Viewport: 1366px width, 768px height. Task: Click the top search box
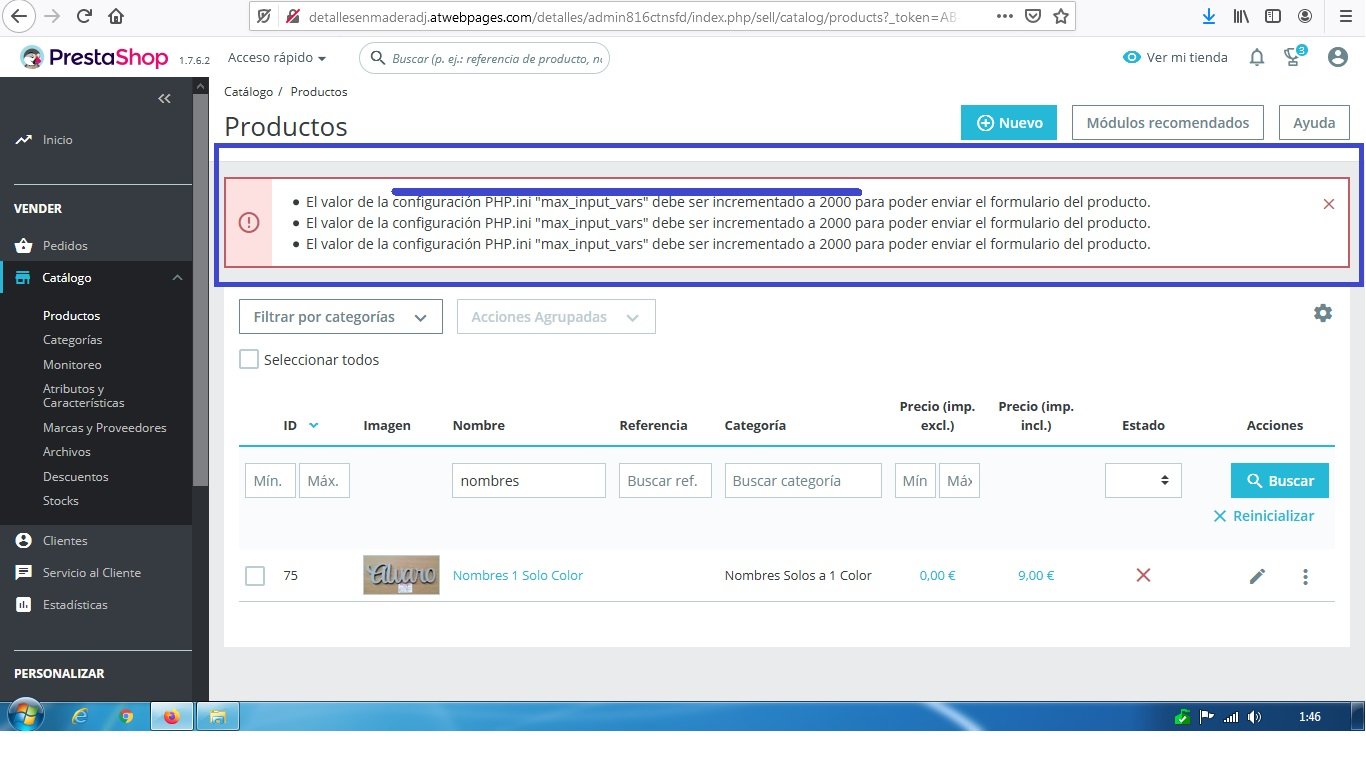click(484, 58)
